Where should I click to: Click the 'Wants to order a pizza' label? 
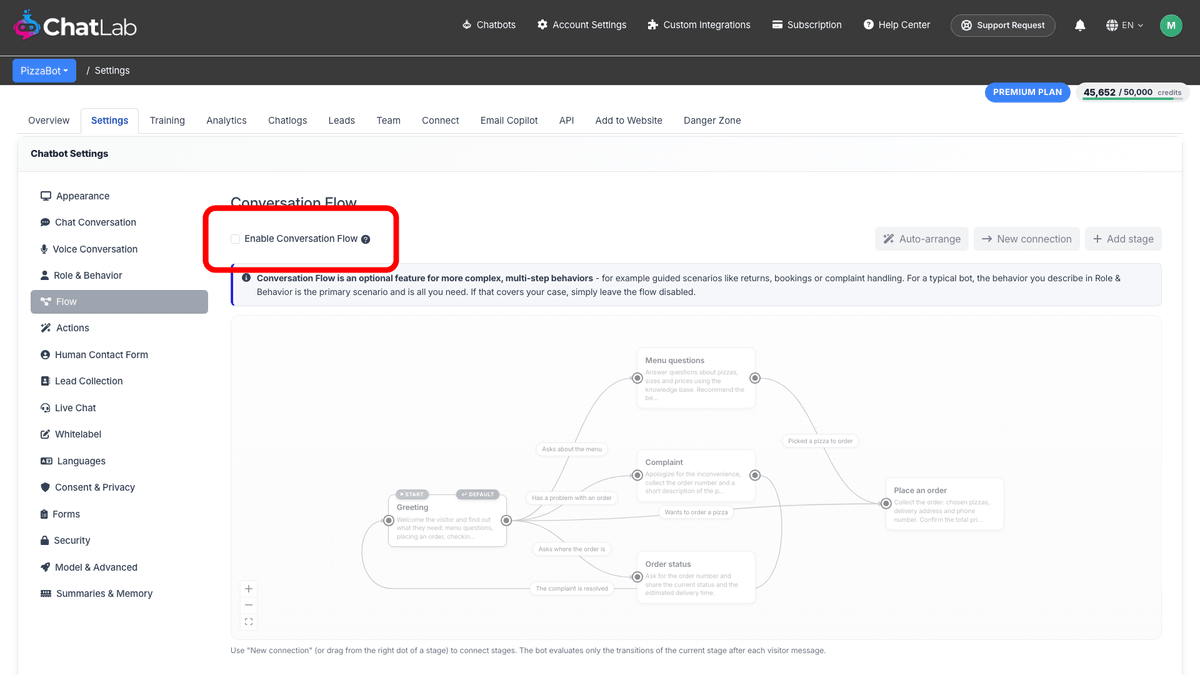(x=696, y=512)
